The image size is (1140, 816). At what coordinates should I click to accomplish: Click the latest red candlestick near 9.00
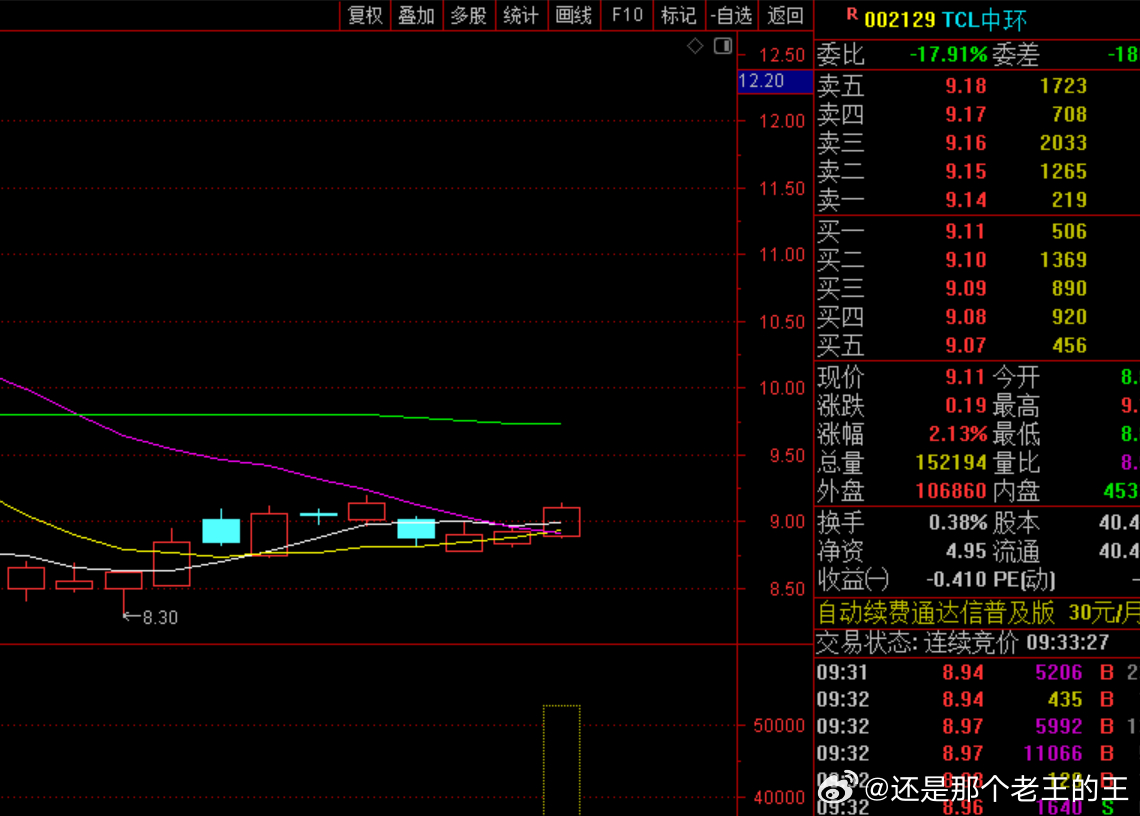tap(561, 521)
